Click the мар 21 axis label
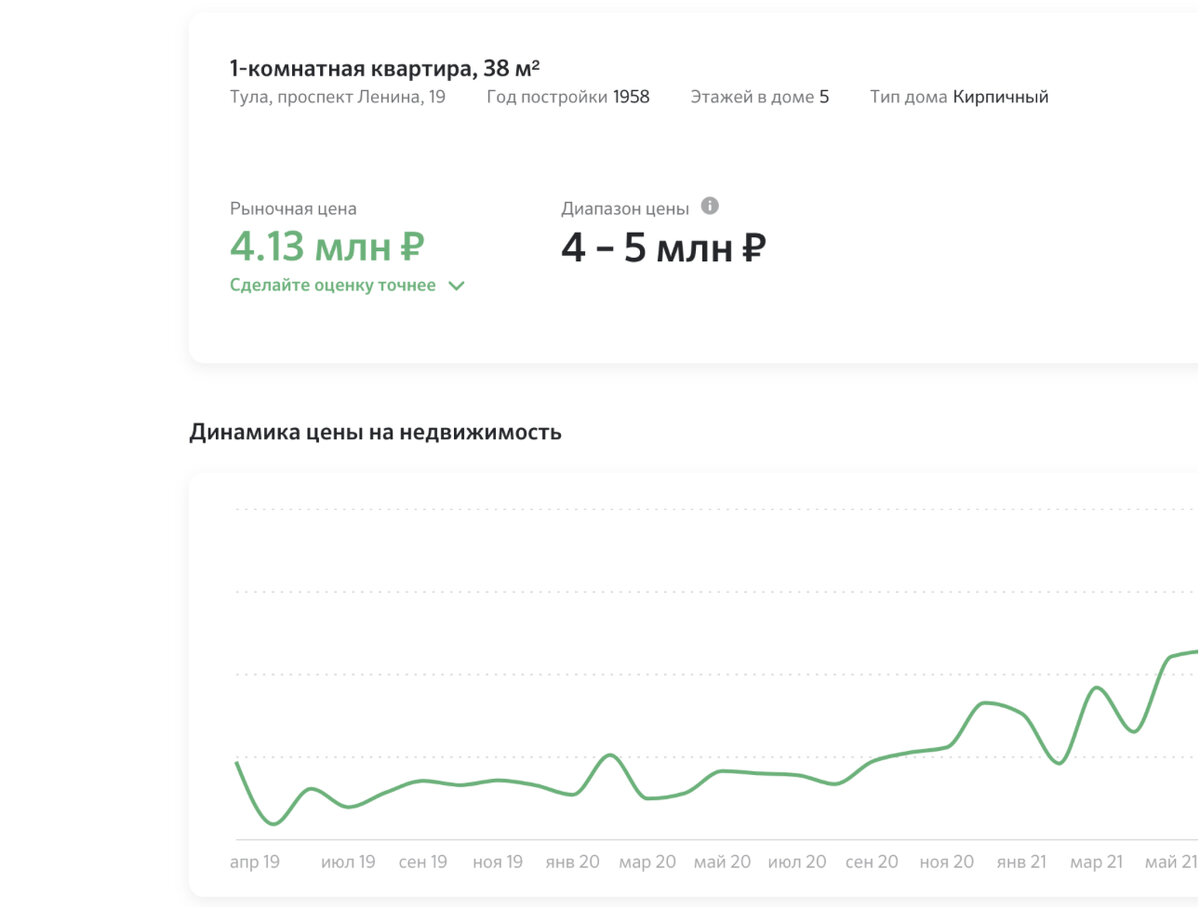 click(1096, 862)
